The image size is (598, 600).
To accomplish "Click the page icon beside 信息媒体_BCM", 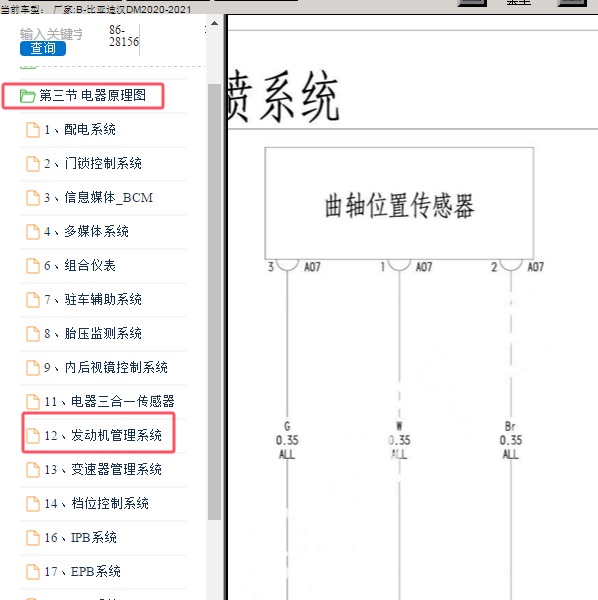I will (x=33, y=198).
